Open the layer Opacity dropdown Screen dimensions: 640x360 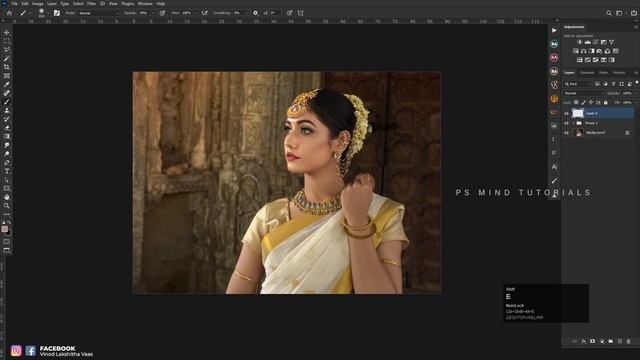(636, 93)
